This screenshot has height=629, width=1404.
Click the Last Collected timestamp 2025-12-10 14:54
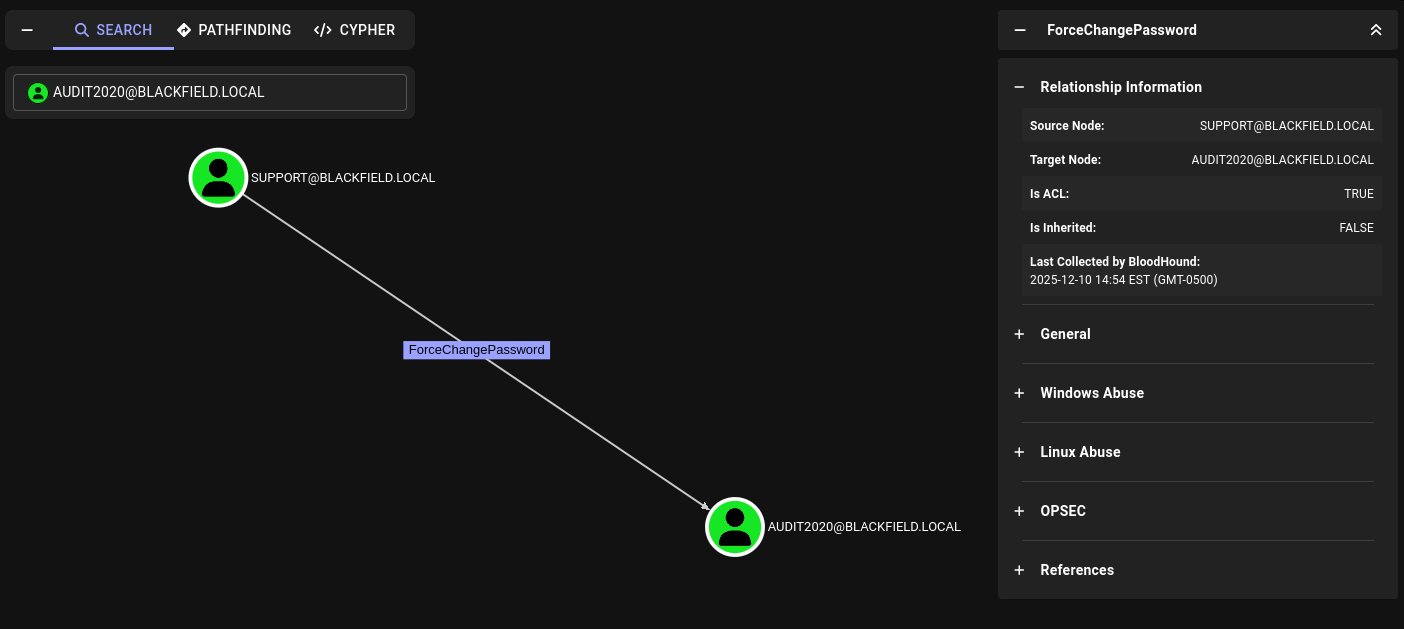tap(1124, 280)
